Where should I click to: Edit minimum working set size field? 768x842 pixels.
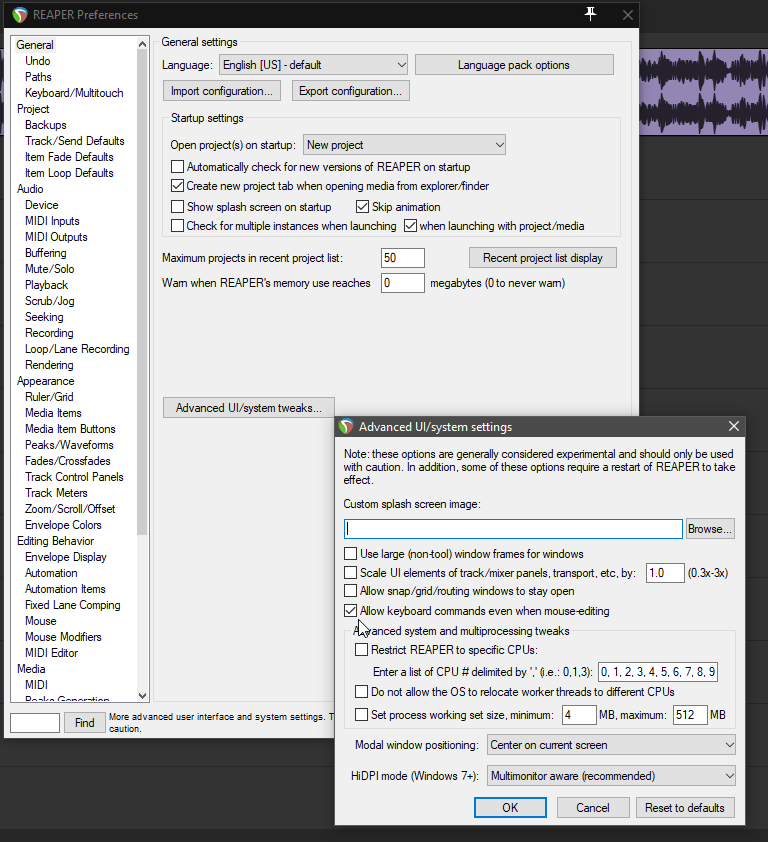[x=579, y=715]
